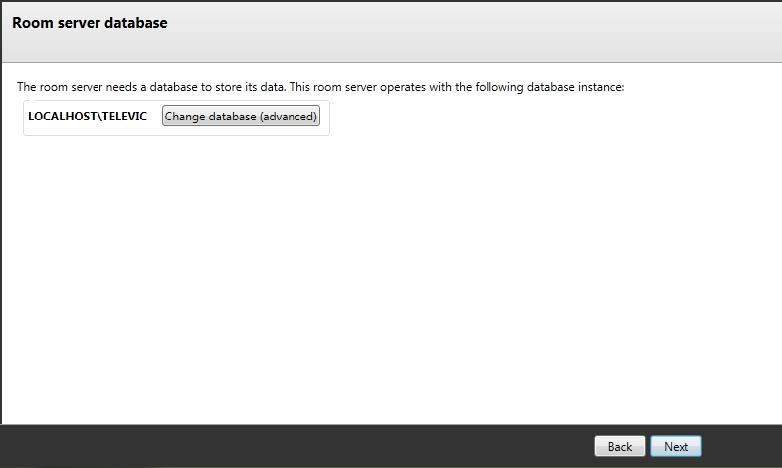Click the dark footer bar left of Back
Screen dimensions: 782x468
(x=300, y=446)
